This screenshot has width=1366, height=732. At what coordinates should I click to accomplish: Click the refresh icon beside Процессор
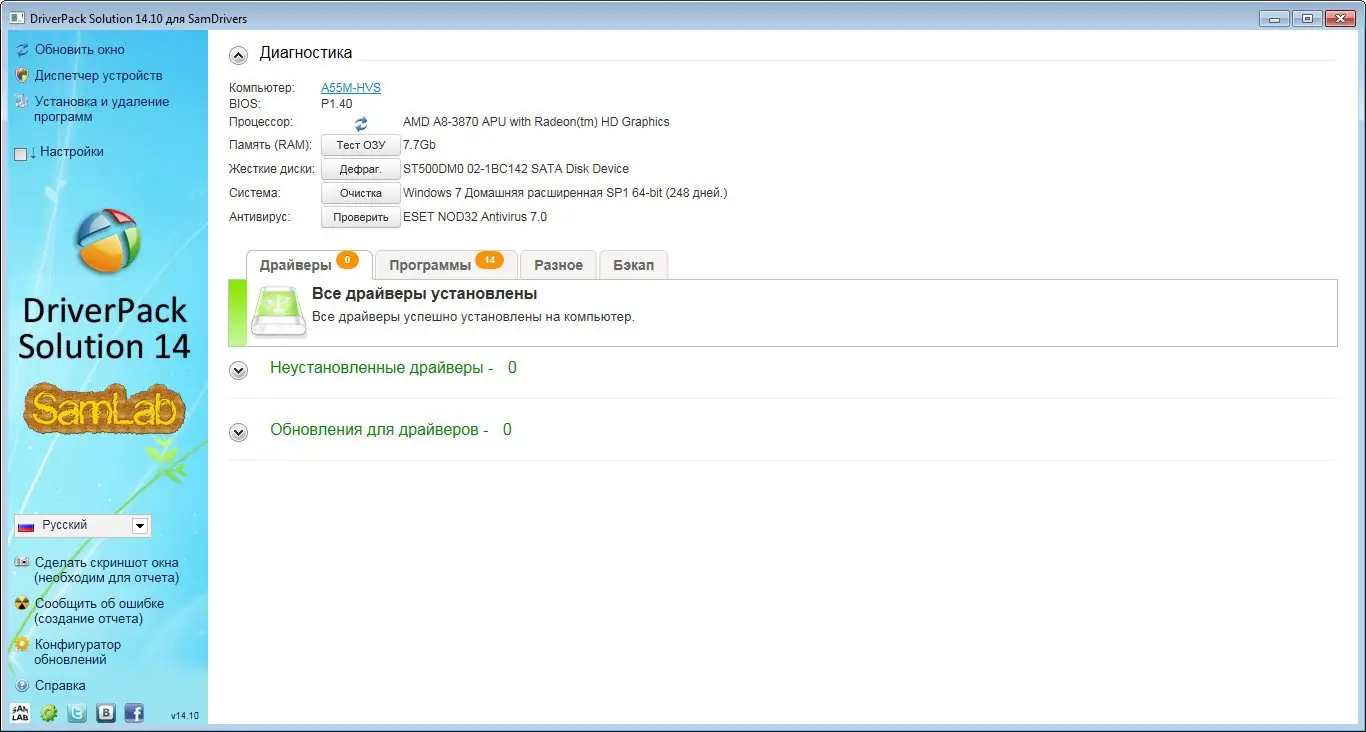click(361, 123)
